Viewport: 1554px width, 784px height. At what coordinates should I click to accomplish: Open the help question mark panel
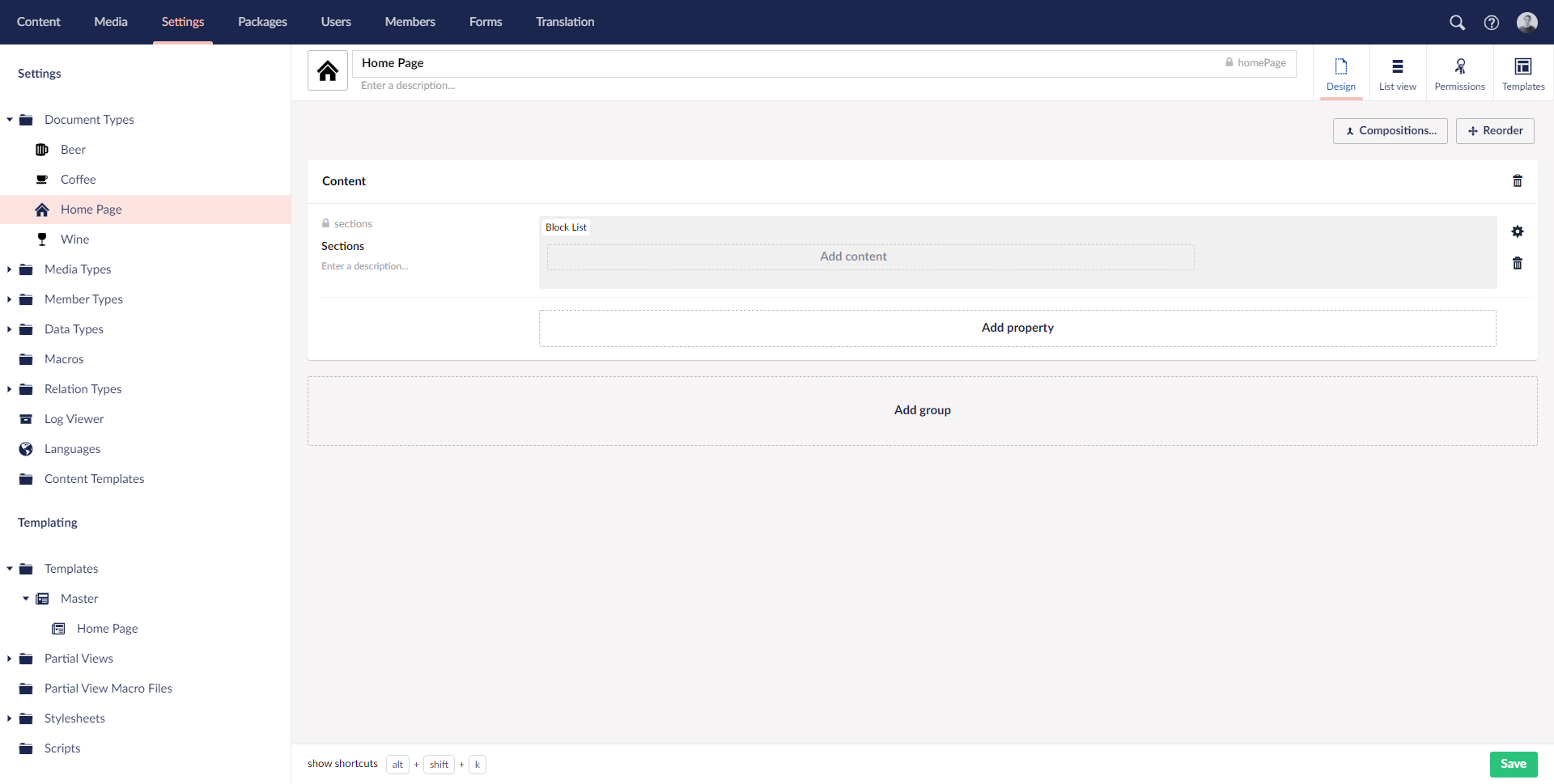1493,22
